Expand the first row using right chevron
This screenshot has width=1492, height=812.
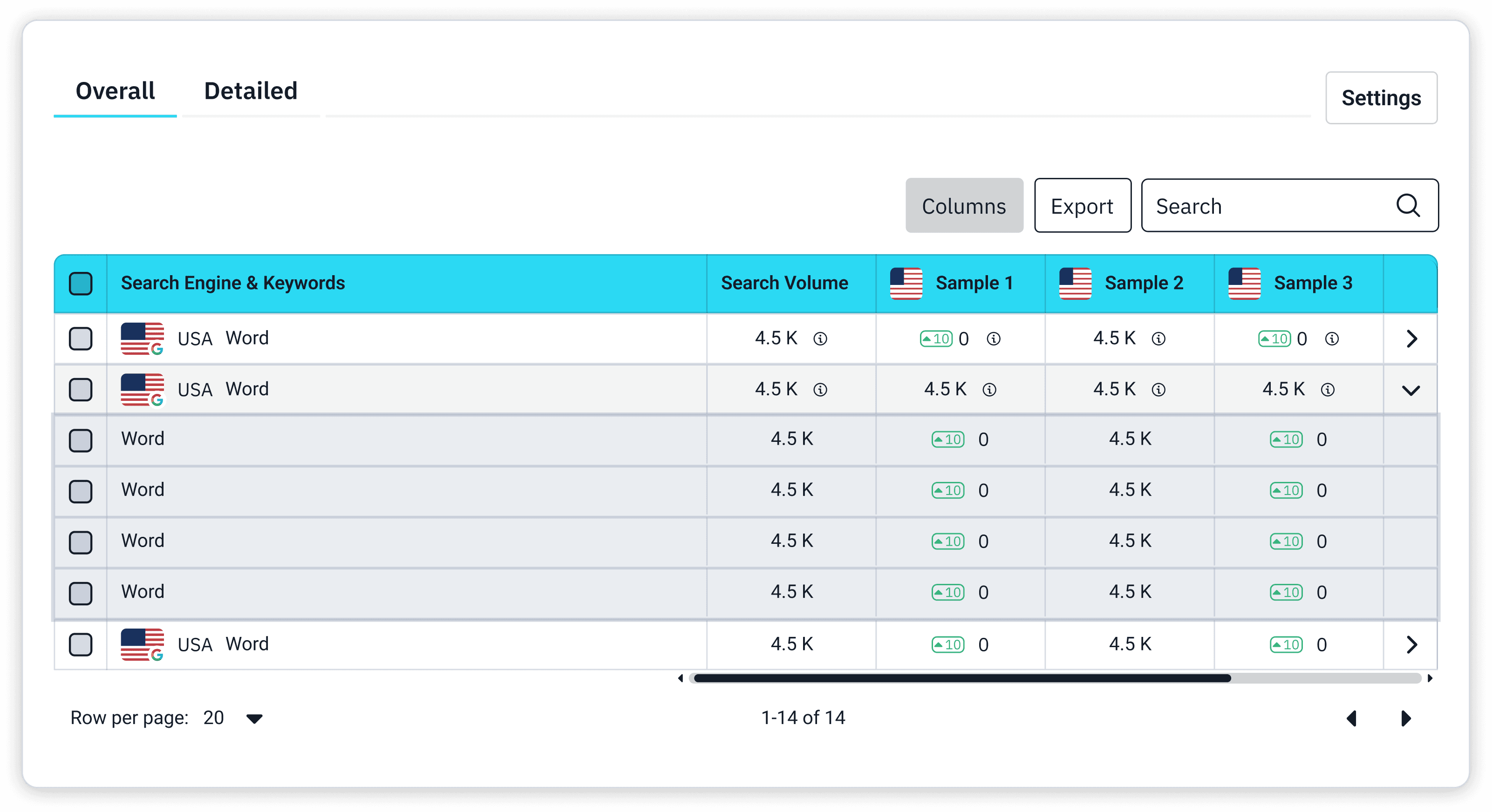(1411, 338)
